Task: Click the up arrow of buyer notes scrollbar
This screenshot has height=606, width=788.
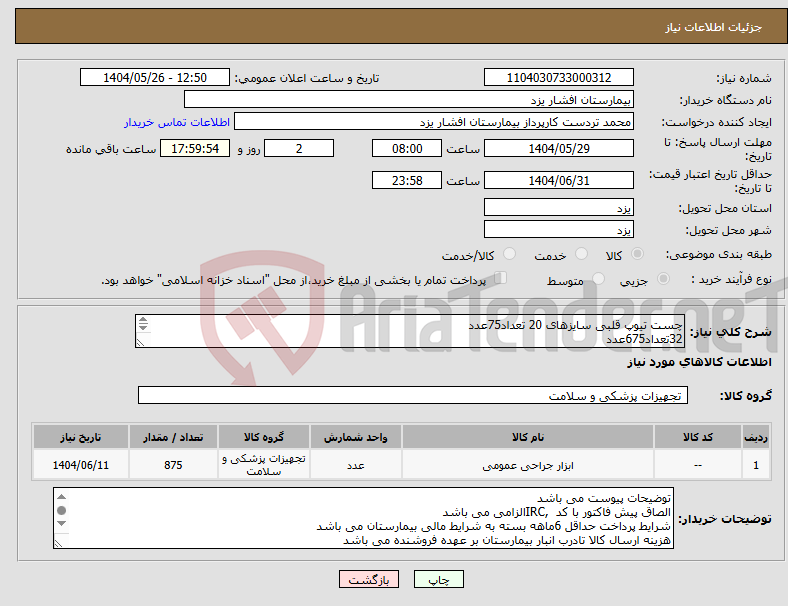Action: pyautogui.click(x=61, y=496)
